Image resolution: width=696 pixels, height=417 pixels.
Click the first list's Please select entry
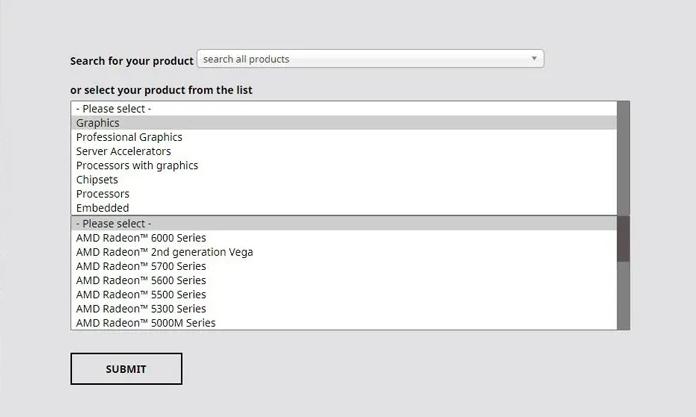[114, 108]
